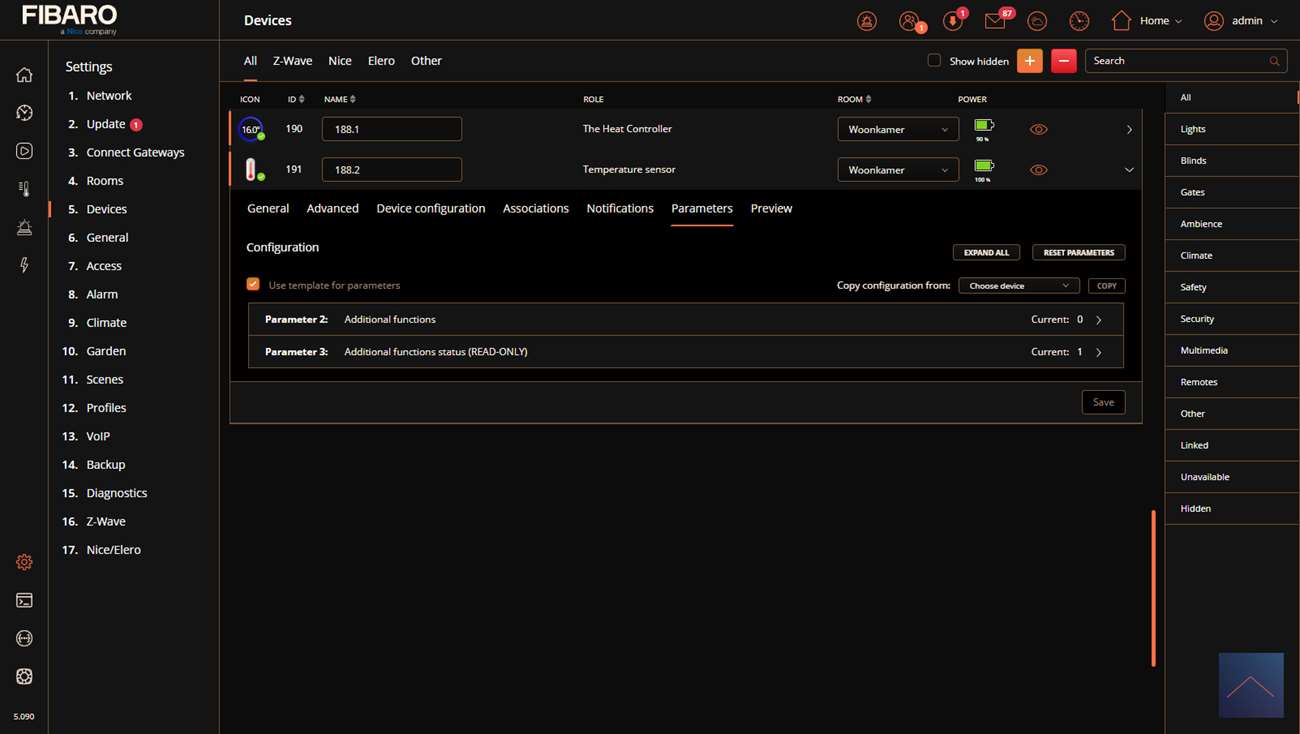Click the red minus remove device button
1300x734 pixels.
[1063, 61]
